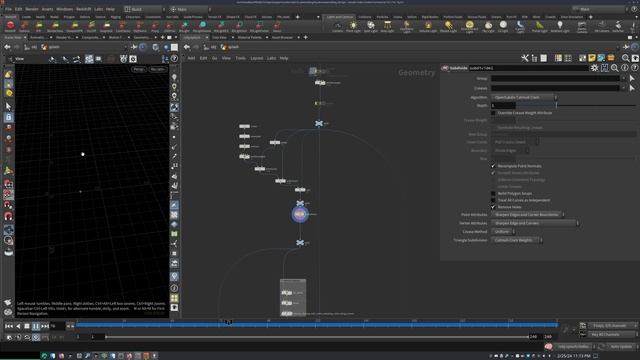This screenshot has width=640, height=360.
Task: Open the Point Attributes dropdown
Action: coord(528,215)
